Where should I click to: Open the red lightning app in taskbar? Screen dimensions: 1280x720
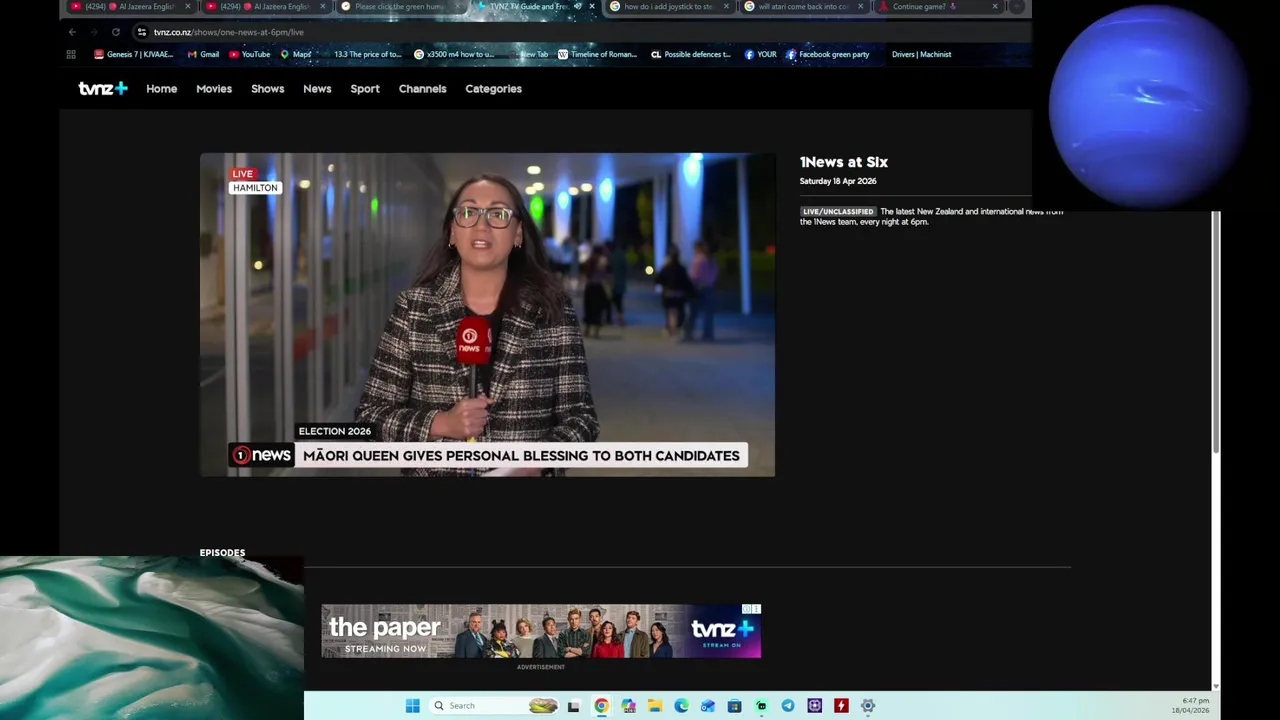(x=841, y=706)
